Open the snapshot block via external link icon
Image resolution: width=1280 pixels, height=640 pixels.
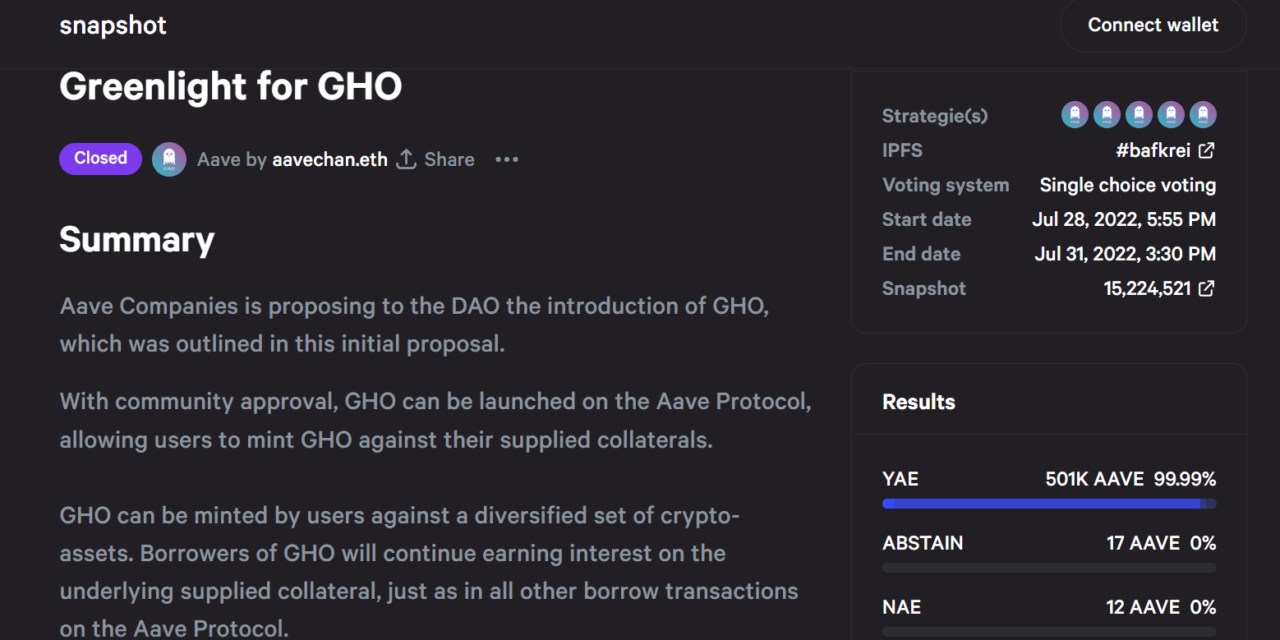pyautogui.click(x=1206, y=288)
